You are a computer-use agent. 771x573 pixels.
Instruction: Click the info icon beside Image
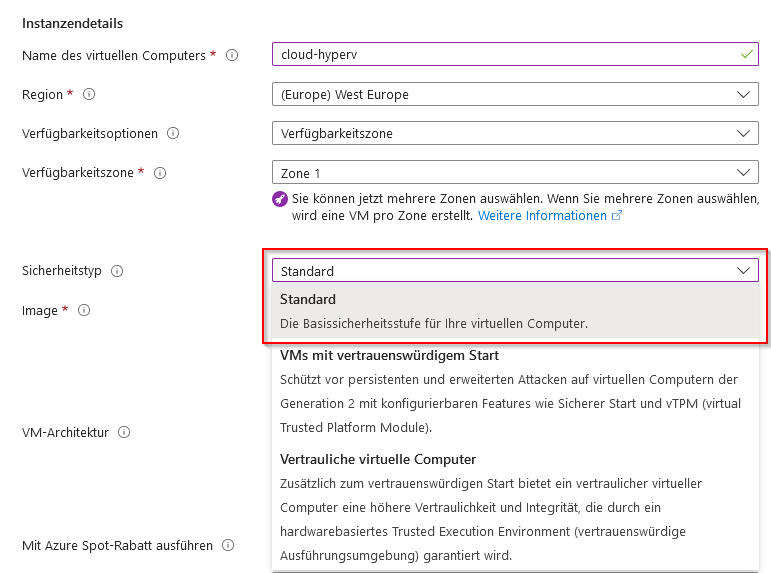84,310
